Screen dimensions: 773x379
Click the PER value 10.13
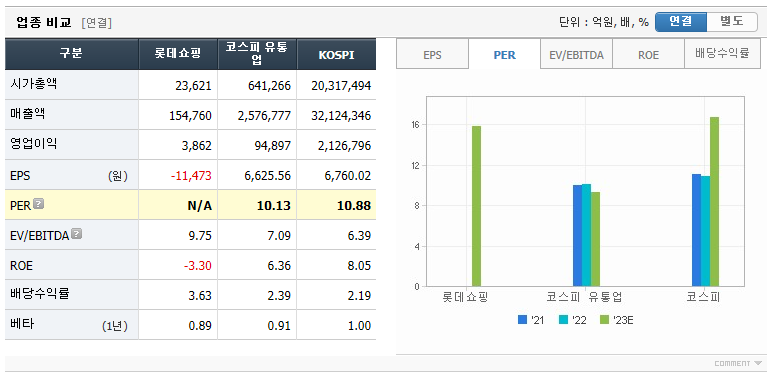click(x=274, y=206)
